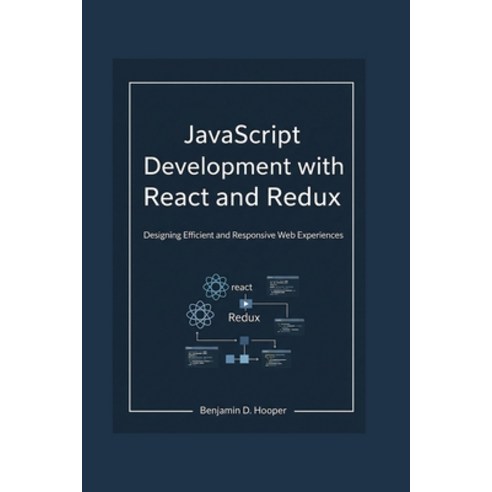This screenshot has height=492, width=492.
Task: Click the atom logo beside "react" label
Action: [216, 287]
